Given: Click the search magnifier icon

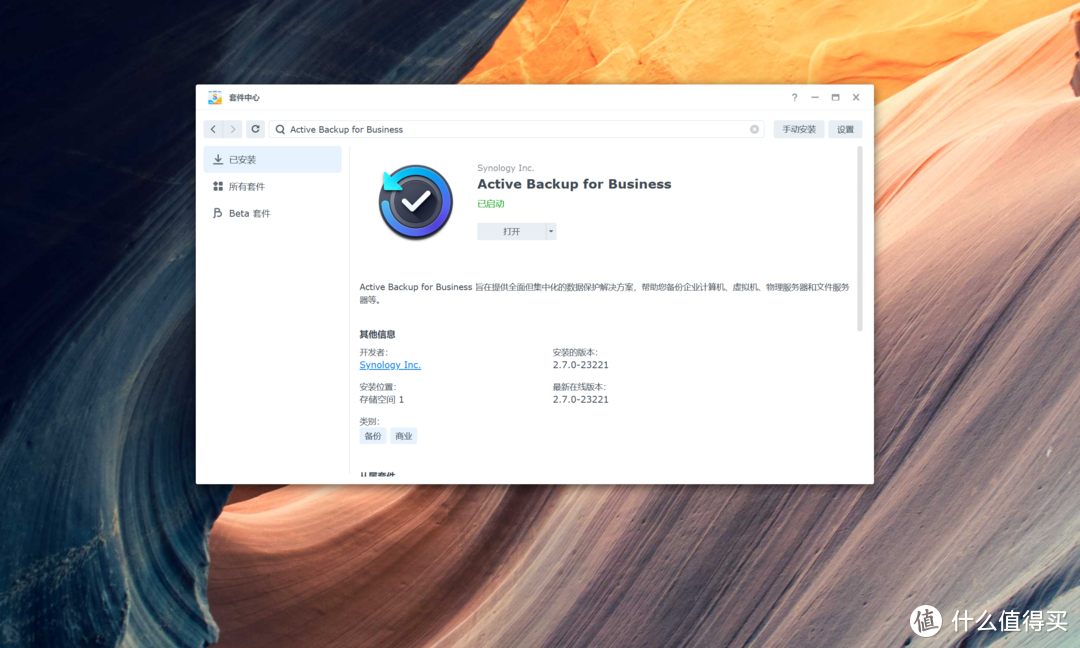Looking at the screenshot, I should 280,129.
